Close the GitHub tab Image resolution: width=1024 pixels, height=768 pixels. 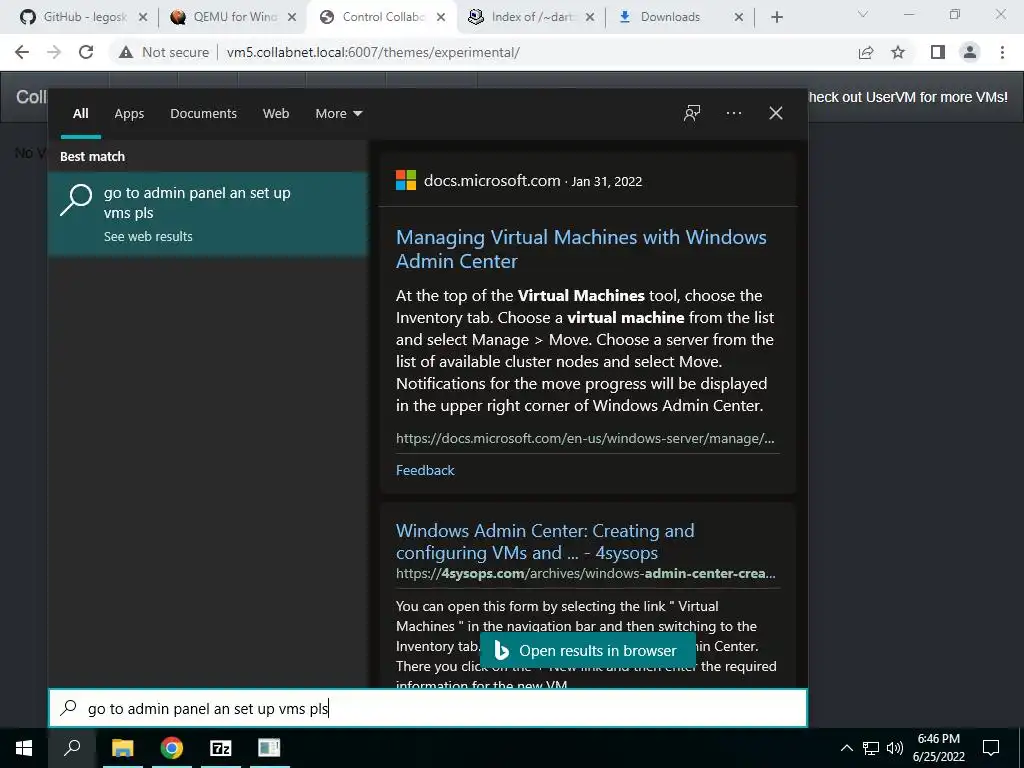[142, 18]
